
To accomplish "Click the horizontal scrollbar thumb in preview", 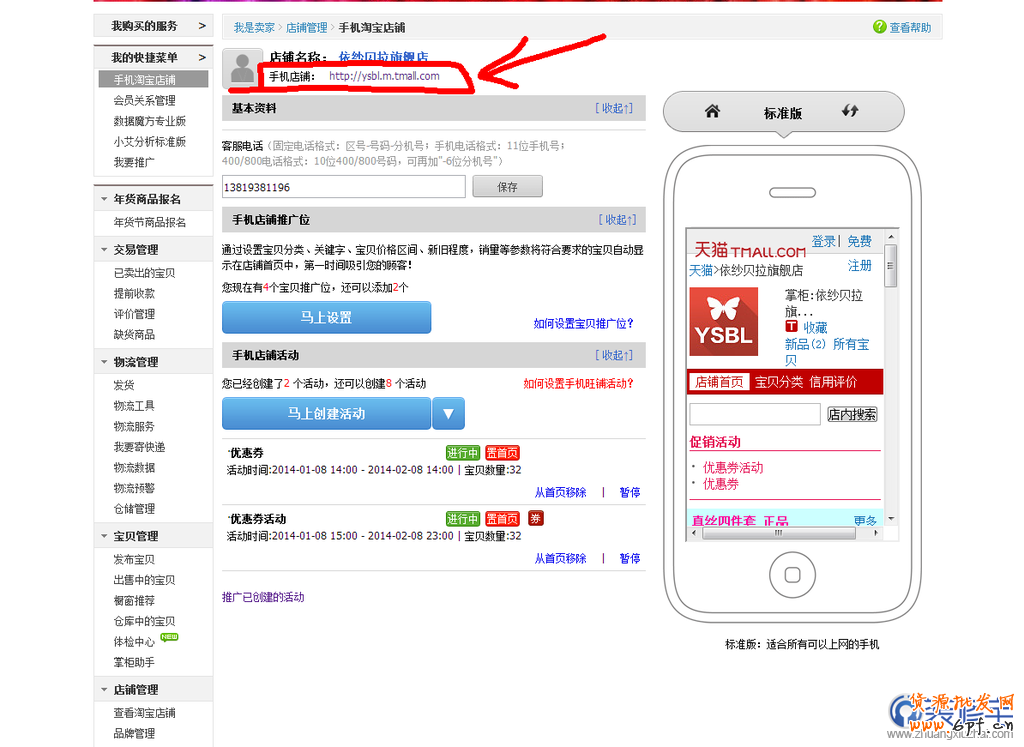I will point(778,533).
